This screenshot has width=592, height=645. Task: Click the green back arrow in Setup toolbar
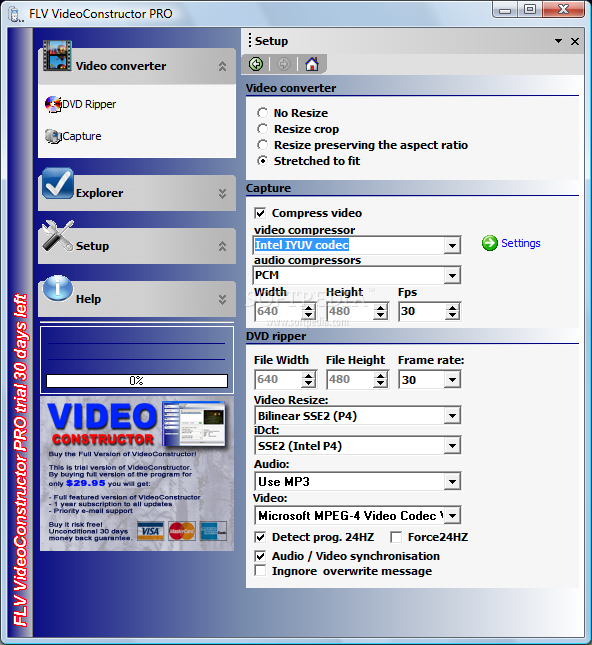click(256, 64)
